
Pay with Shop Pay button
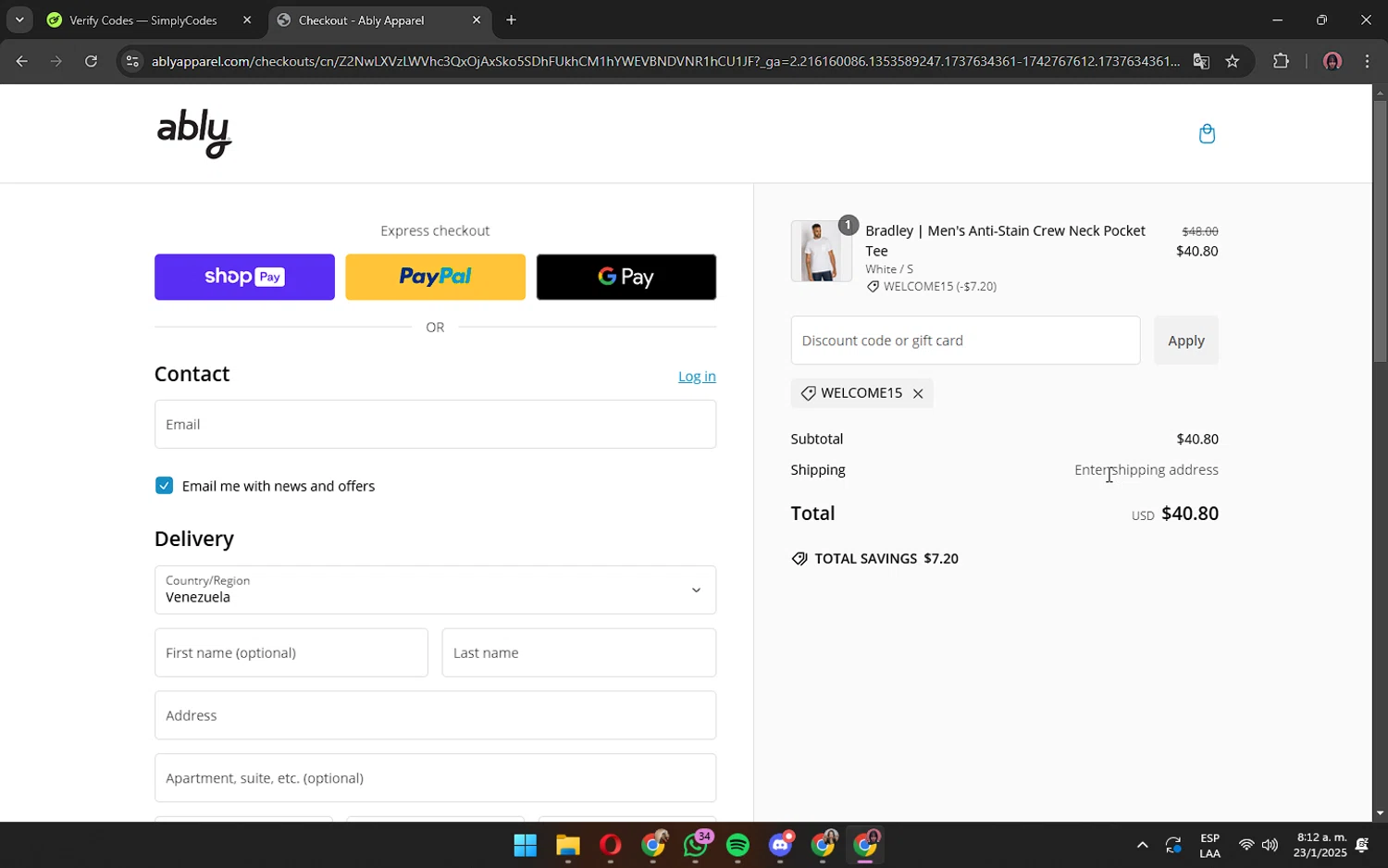tap(244, 277)
